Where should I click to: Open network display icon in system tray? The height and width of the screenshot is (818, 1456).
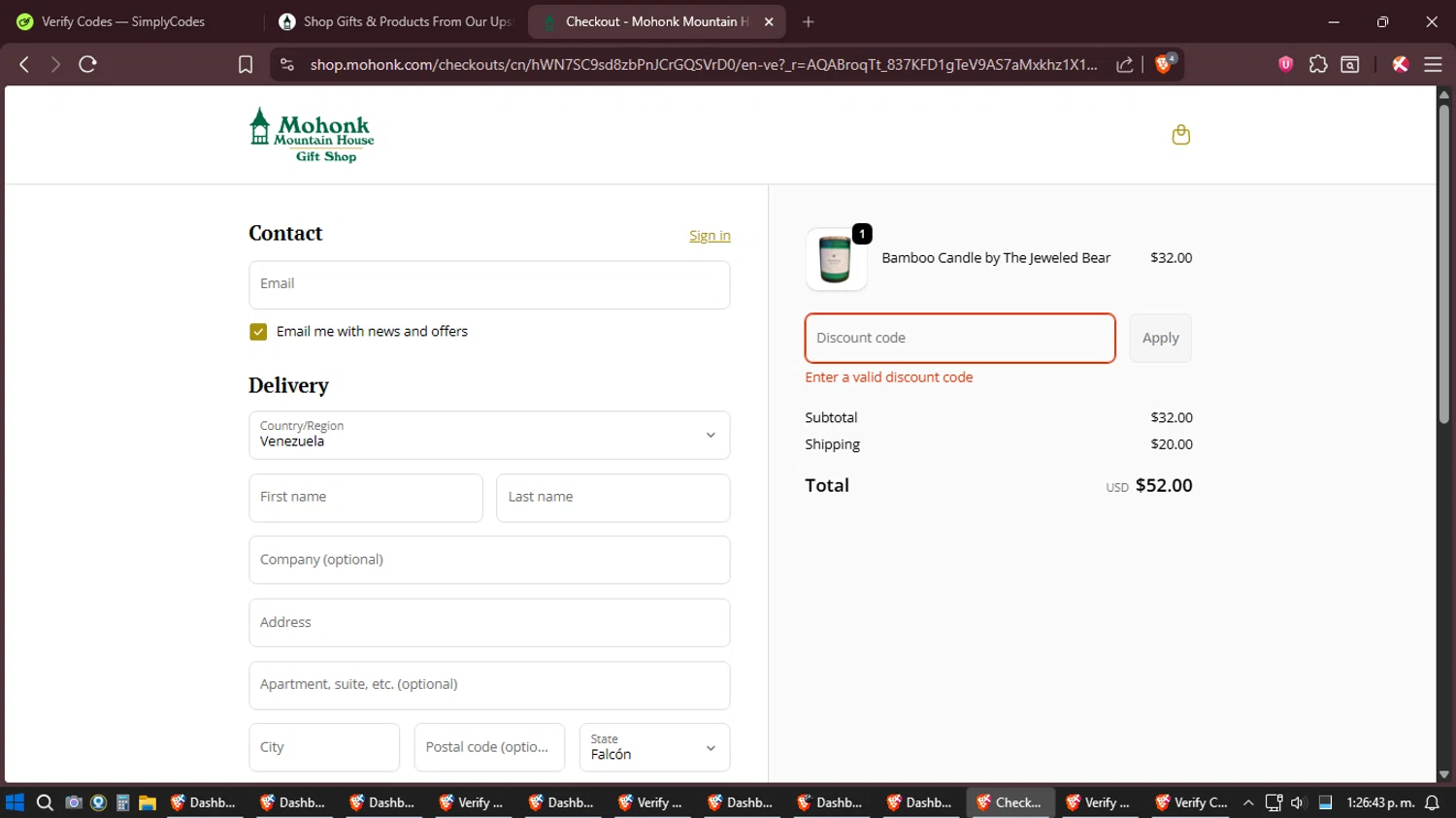pos(1274,802)
